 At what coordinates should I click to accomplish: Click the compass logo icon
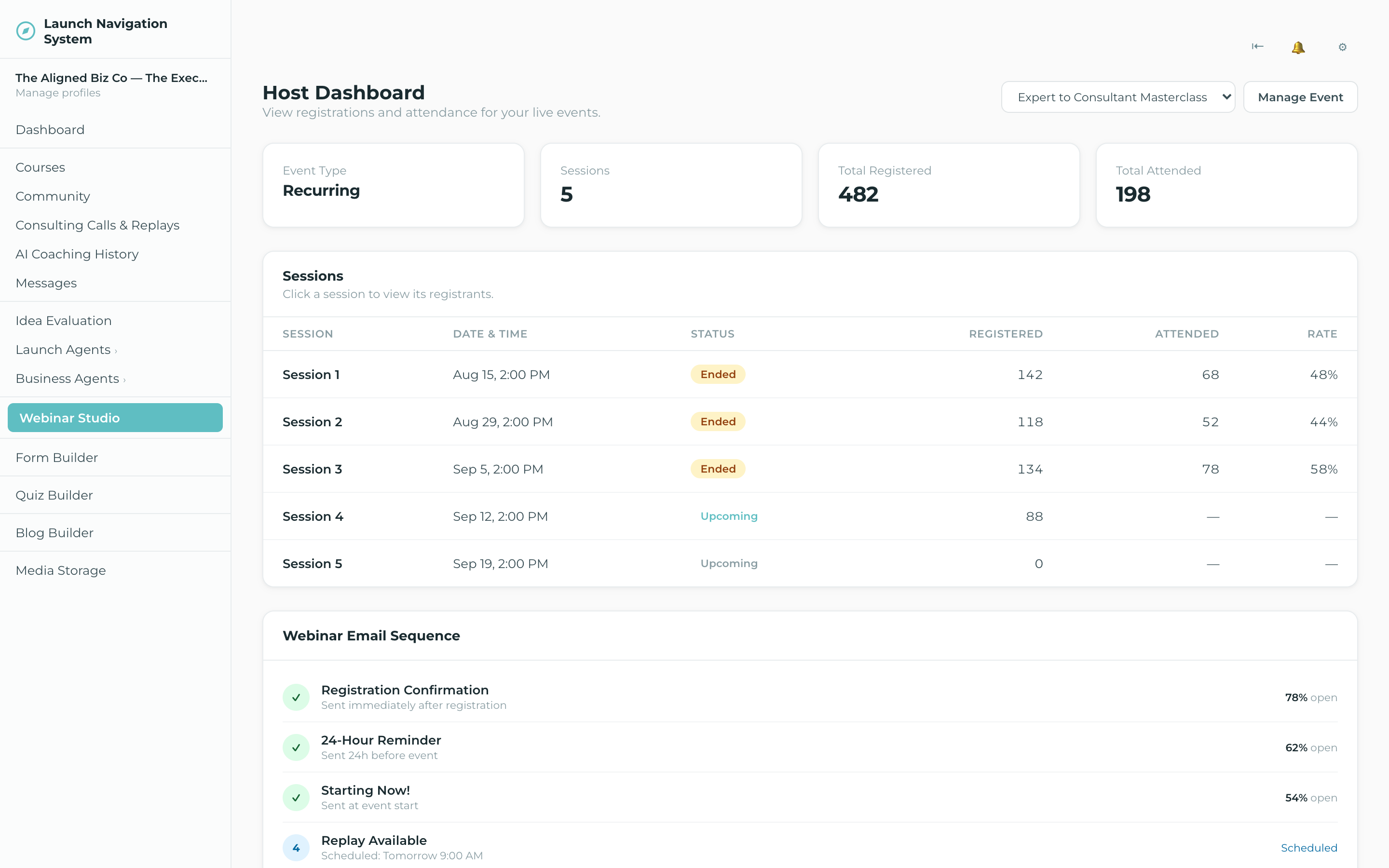click(x=26, y=31)
